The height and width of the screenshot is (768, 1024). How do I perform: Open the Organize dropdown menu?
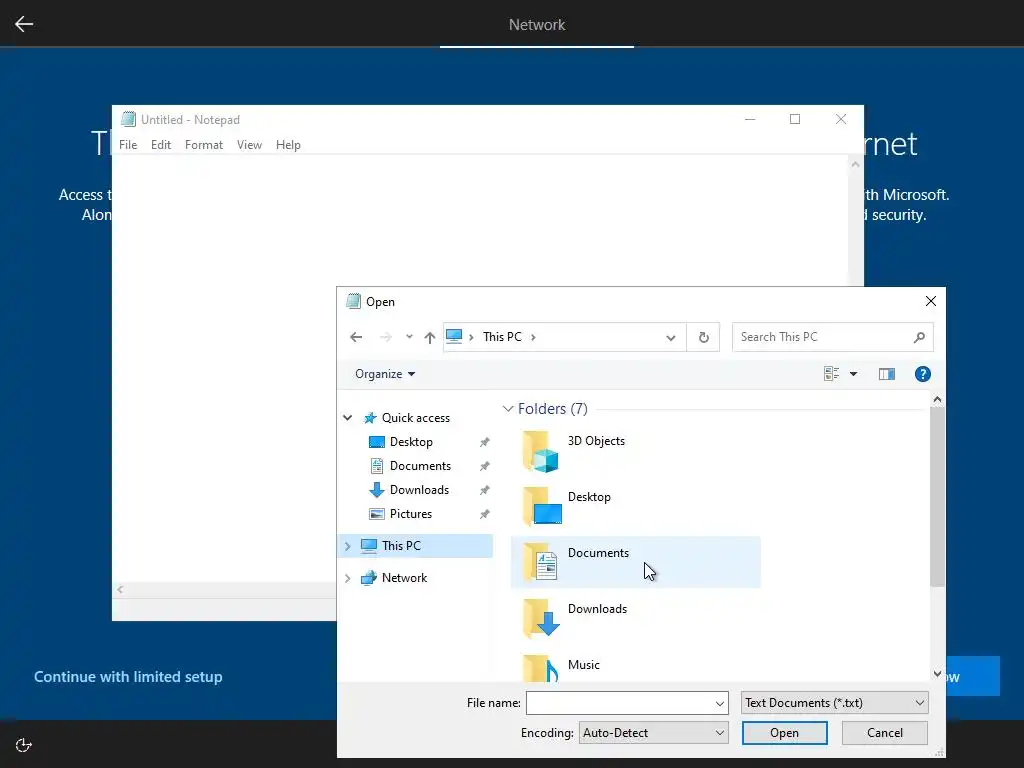(x=385, y=374)
